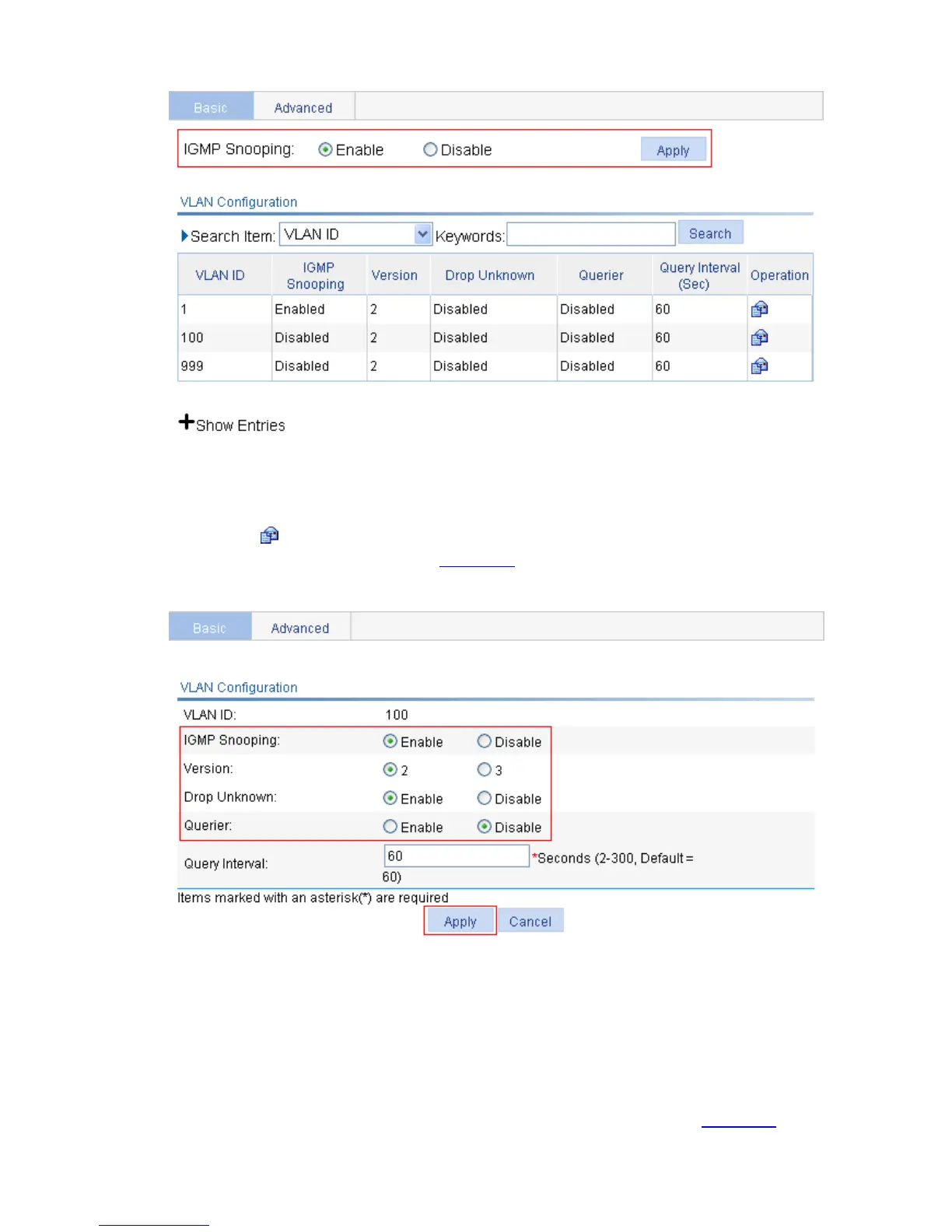Click the Query Interval (Sec) column header

tap(700, 275)
